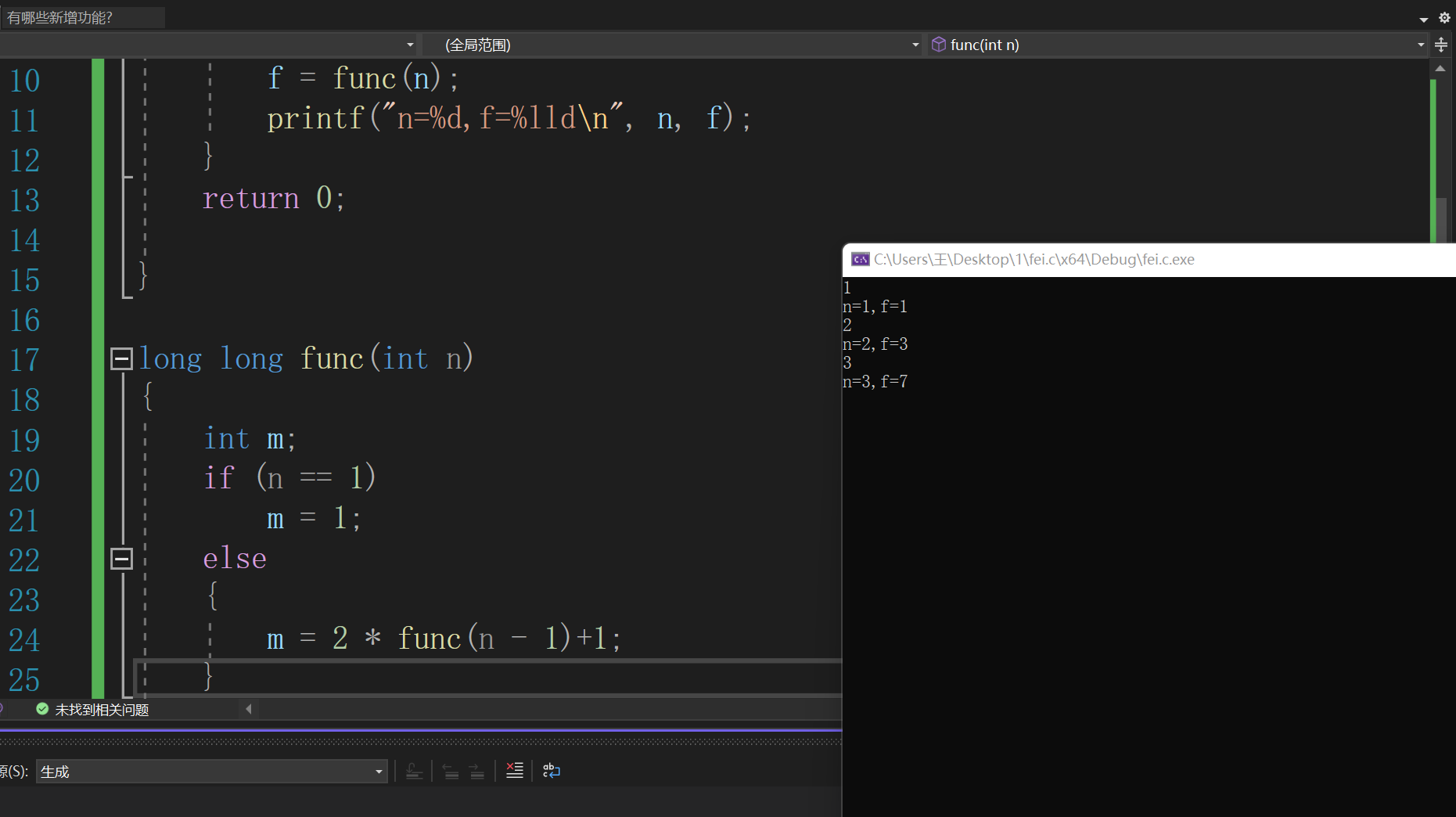This screenshot has width=1456, height=817.
Task: Click the go to next message icon
Action: 476,772
